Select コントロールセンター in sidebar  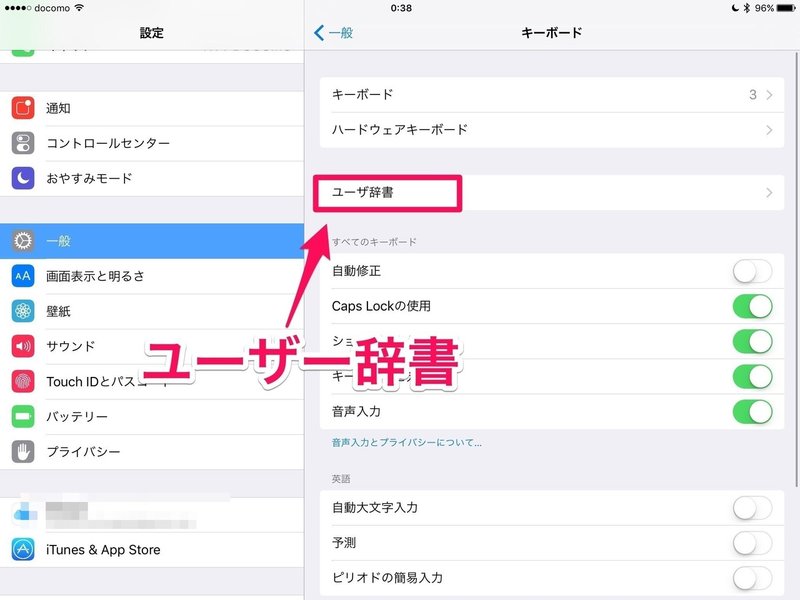[x=152, y=143]
